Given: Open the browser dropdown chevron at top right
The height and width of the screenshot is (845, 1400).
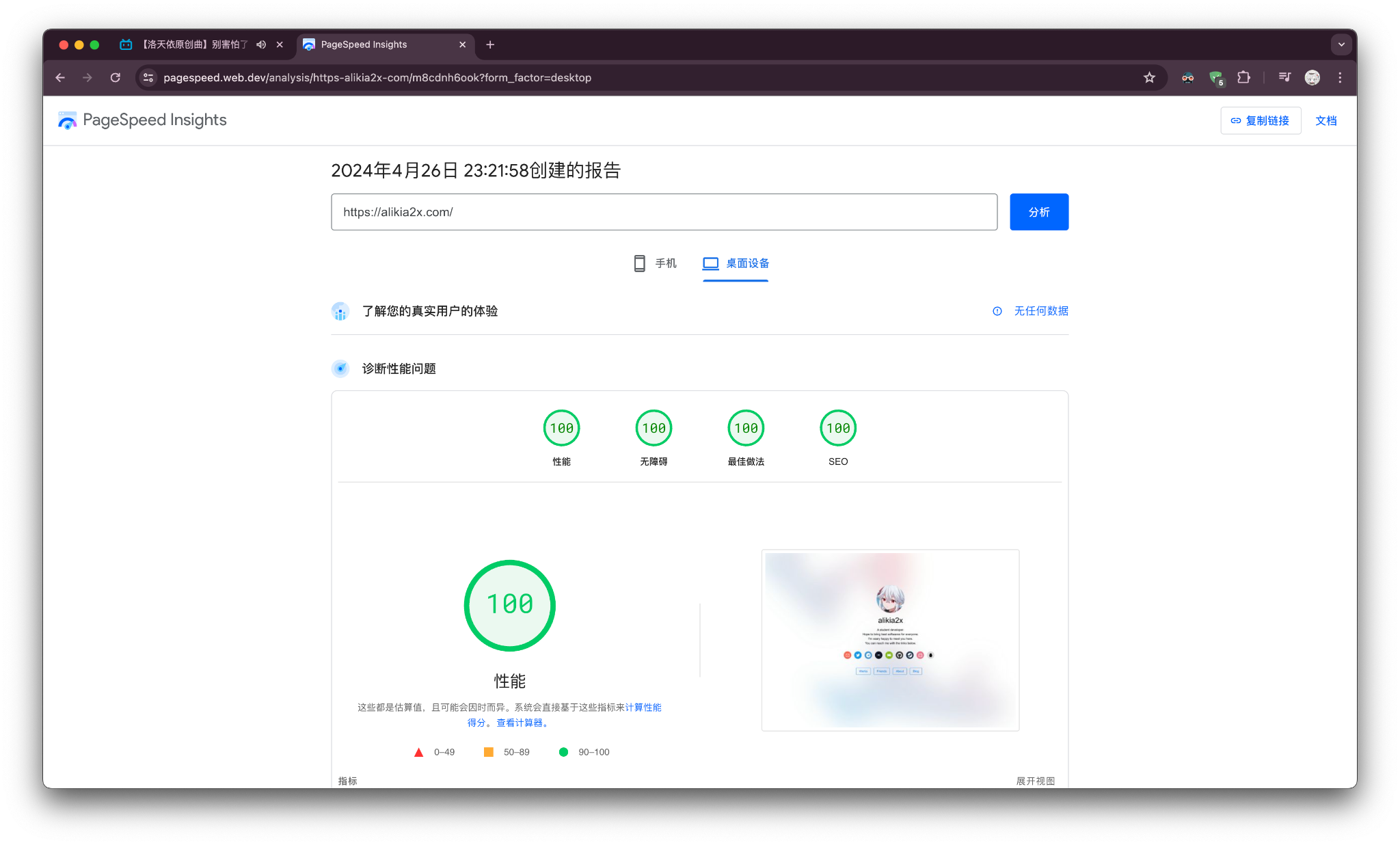Looking at the screenshot, I should (x=1341, y=44).
